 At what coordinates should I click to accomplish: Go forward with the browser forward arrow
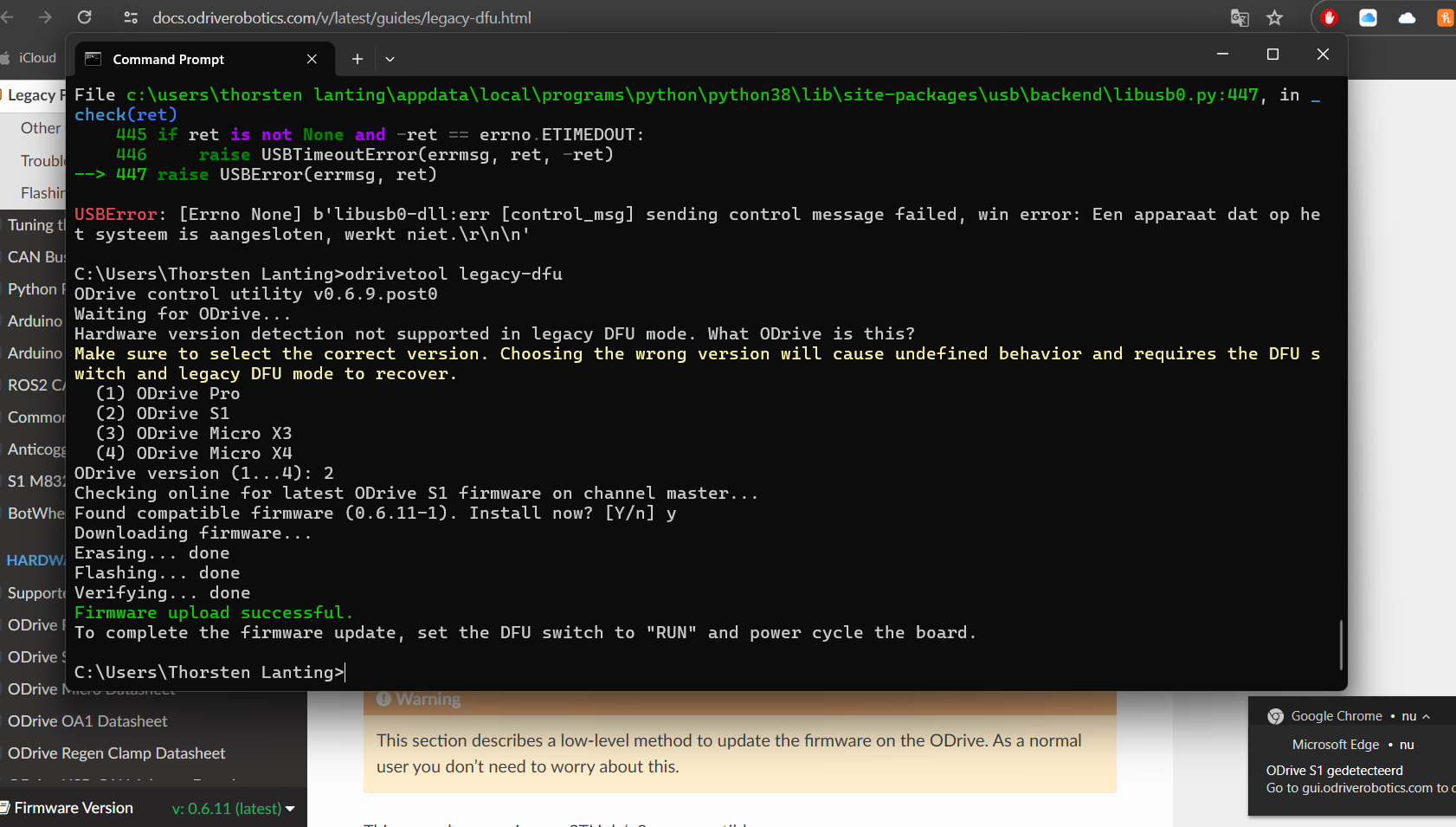(45, 17)
